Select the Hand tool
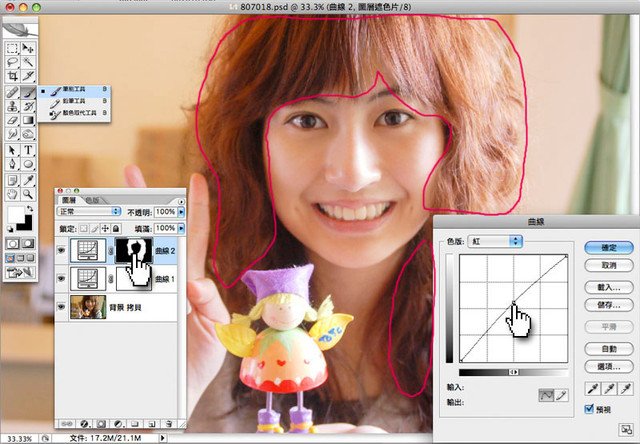This screenshot has height=444, width=640. coord(12,194)
